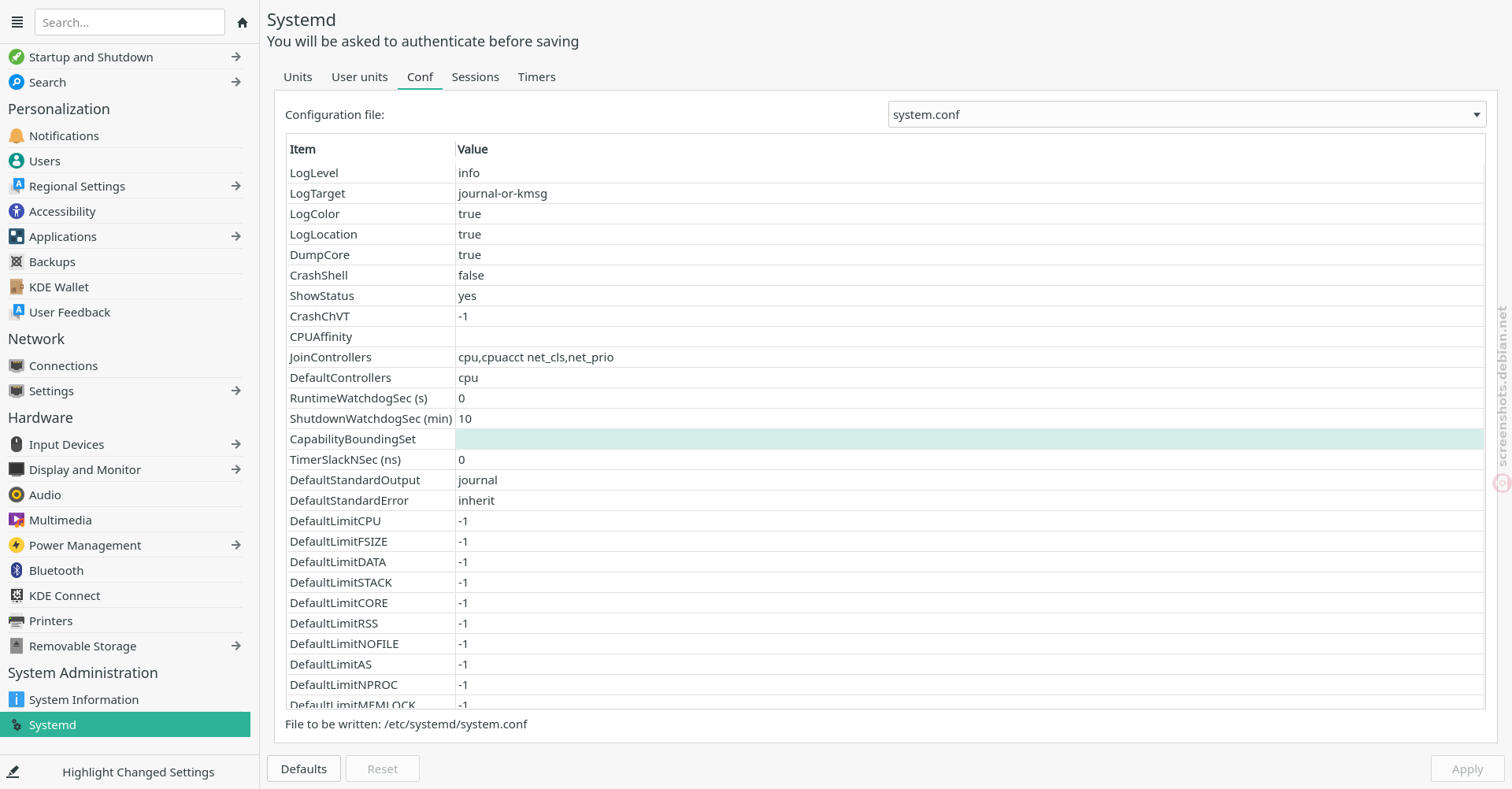Expand Regional Settings arrow
The image size is (1512, 789).
point(235,186)
